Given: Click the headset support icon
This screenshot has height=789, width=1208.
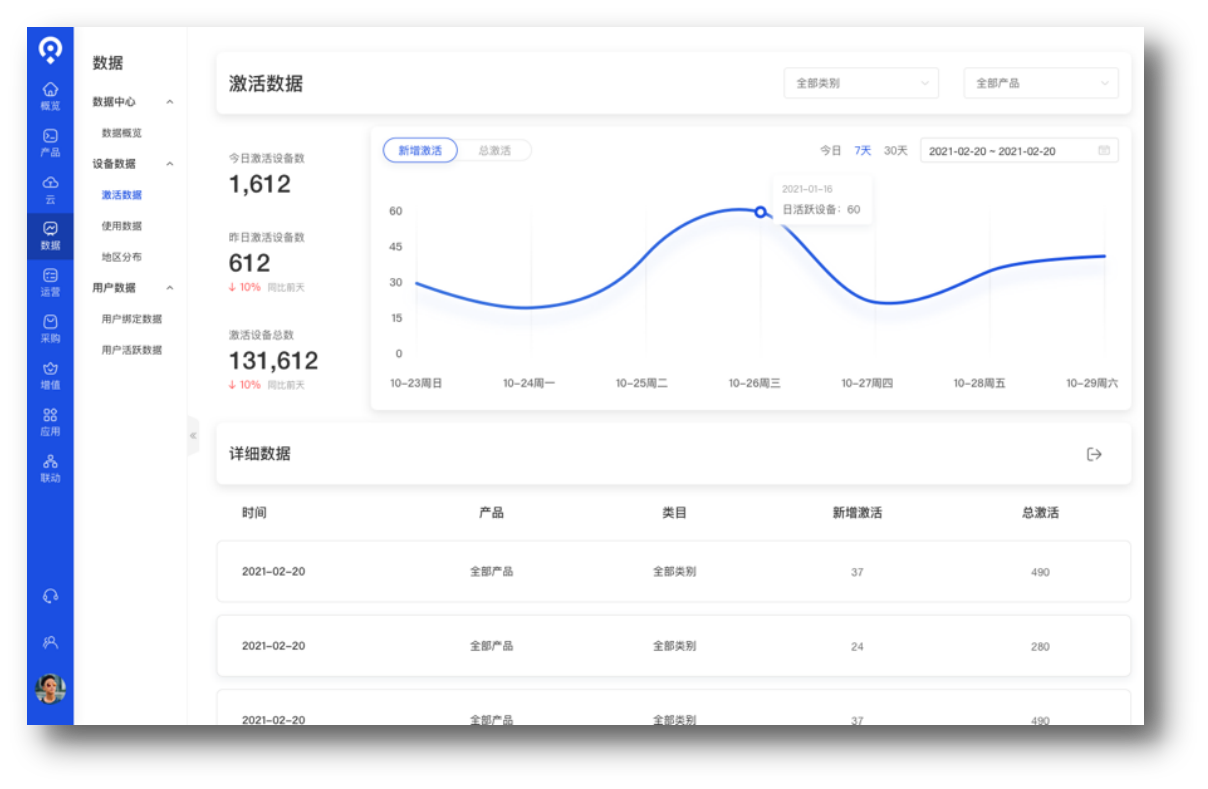Looking at the screenshot, I should pyautogui.click(x=50, y=596).
